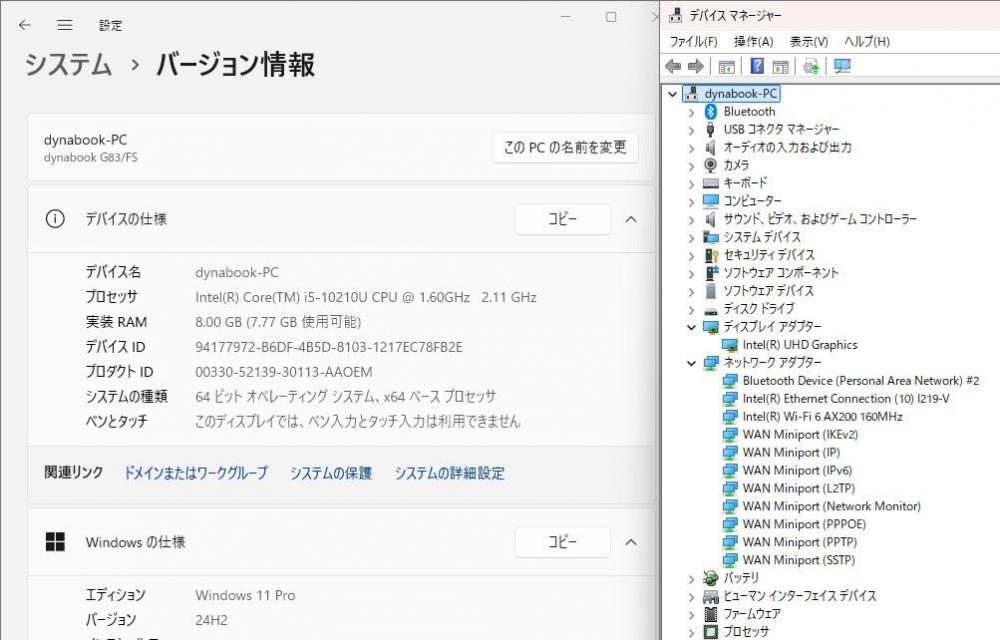Image resolution: width=1000 pixels, height=640 pixels.
Task: Click the この PC の名前を変更 button
Action: pos(565,148)
